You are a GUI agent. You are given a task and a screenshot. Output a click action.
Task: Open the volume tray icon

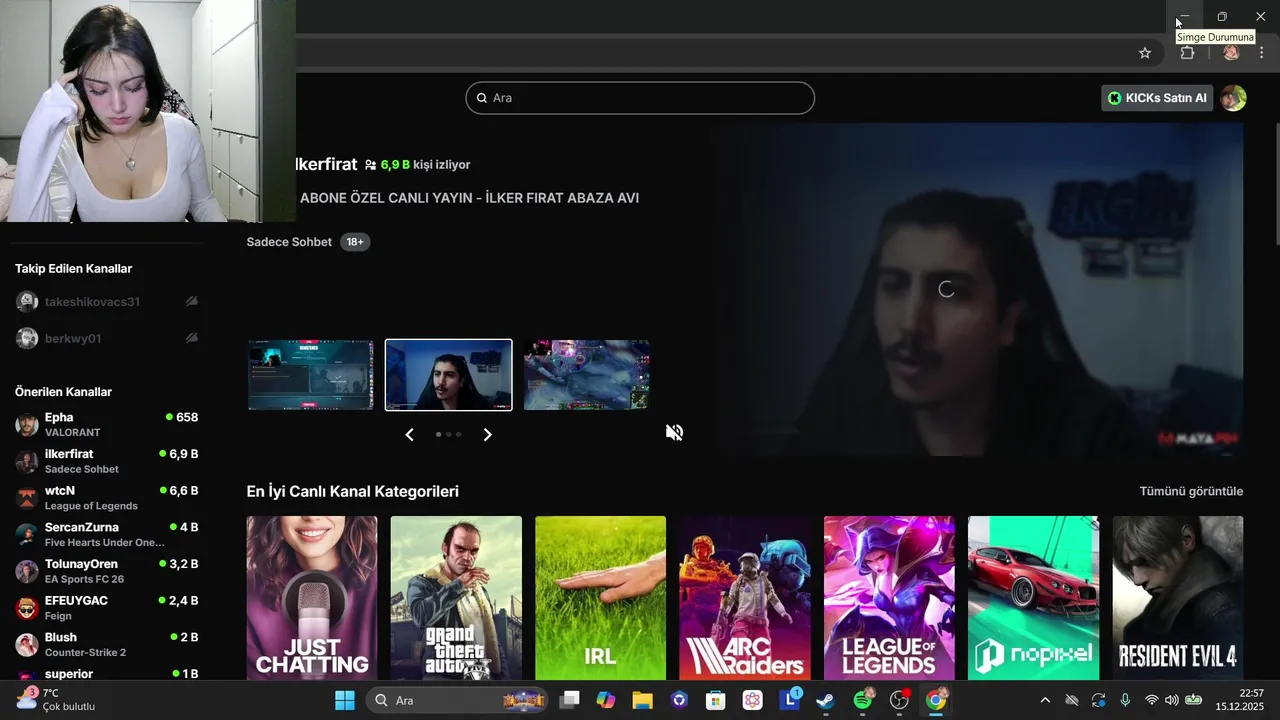1171,700
